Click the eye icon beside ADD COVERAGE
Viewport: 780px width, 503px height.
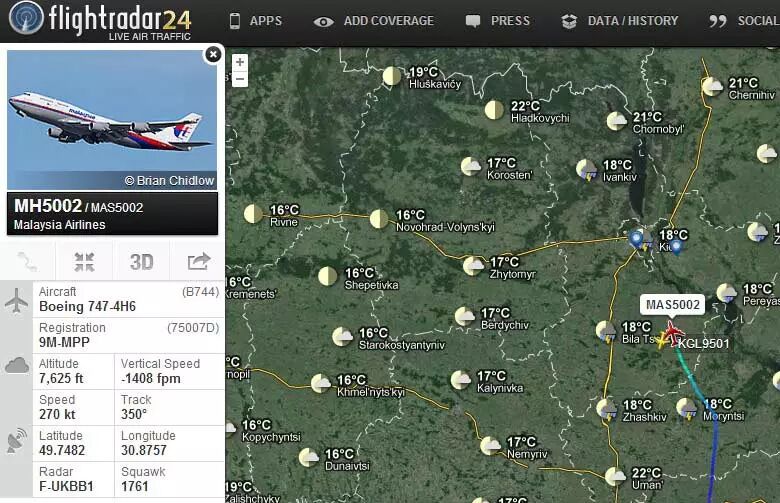click(323, 22)
